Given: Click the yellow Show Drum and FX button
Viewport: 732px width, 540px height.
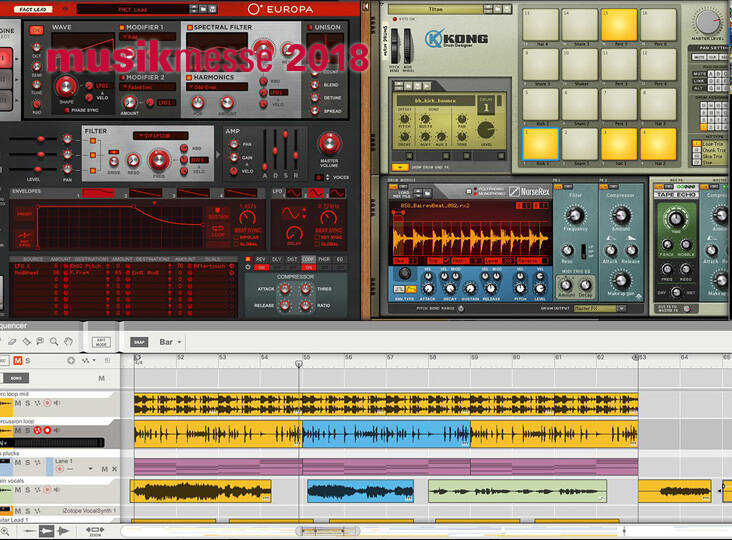Looking at the screenshot, I should pos(400,167).
